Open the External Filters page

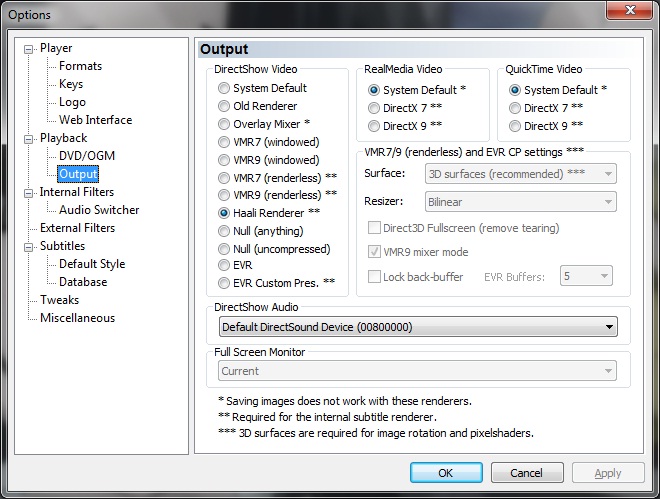77,228
